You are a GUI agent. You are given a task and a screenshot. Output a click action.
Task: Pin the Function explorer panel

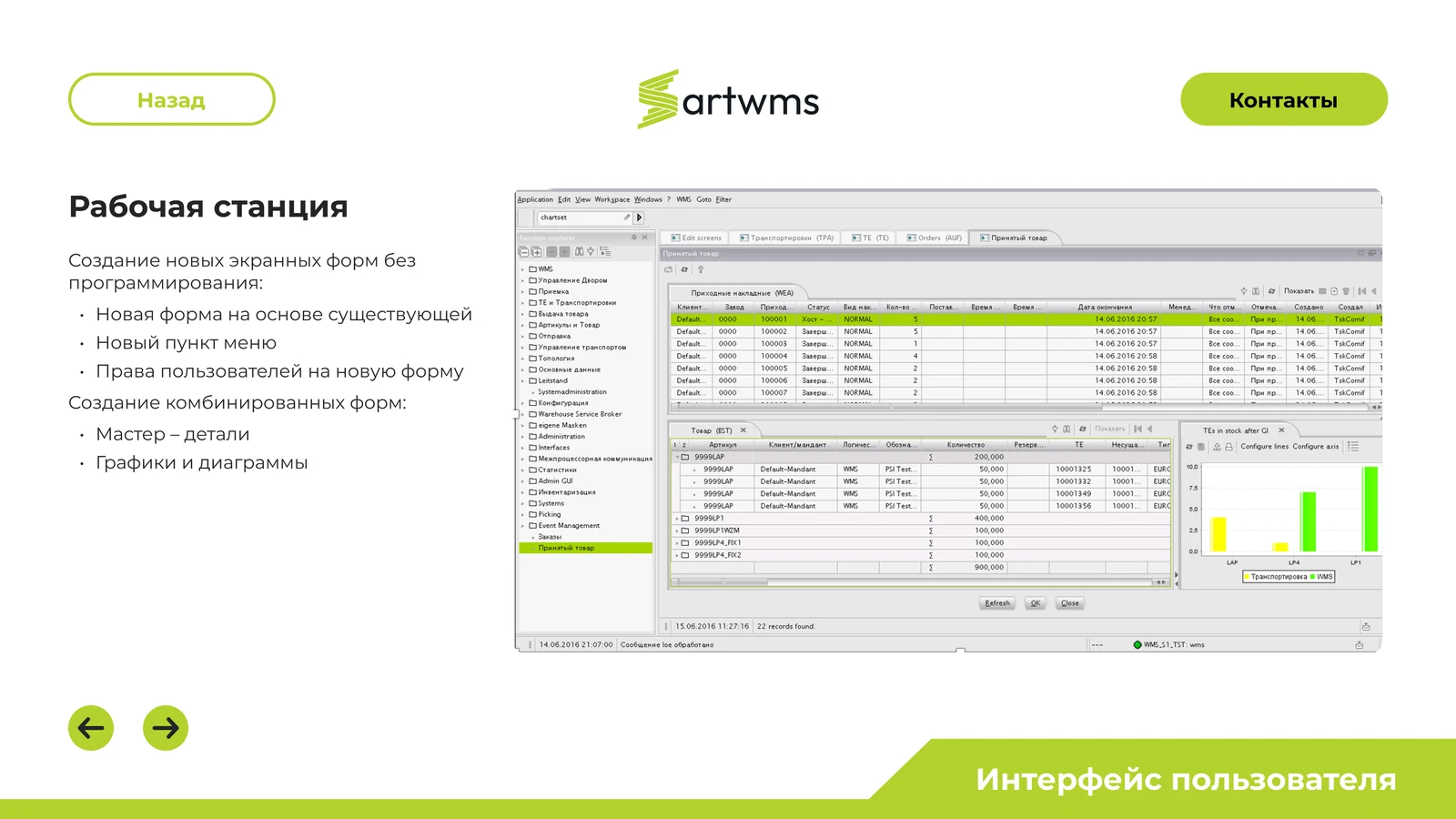tap(634, 238)
